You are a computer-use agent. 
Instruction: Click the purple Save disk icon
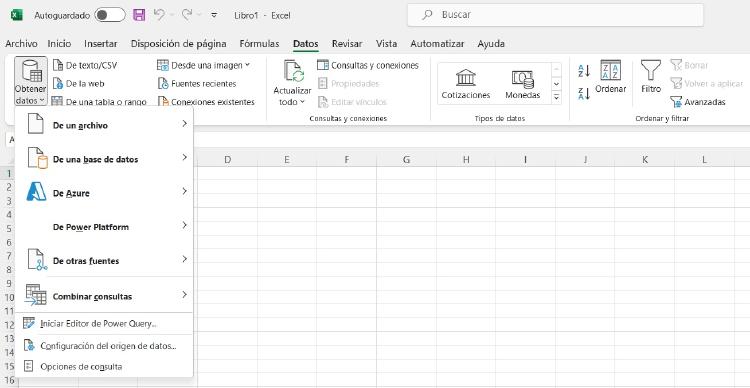[139, 15]
